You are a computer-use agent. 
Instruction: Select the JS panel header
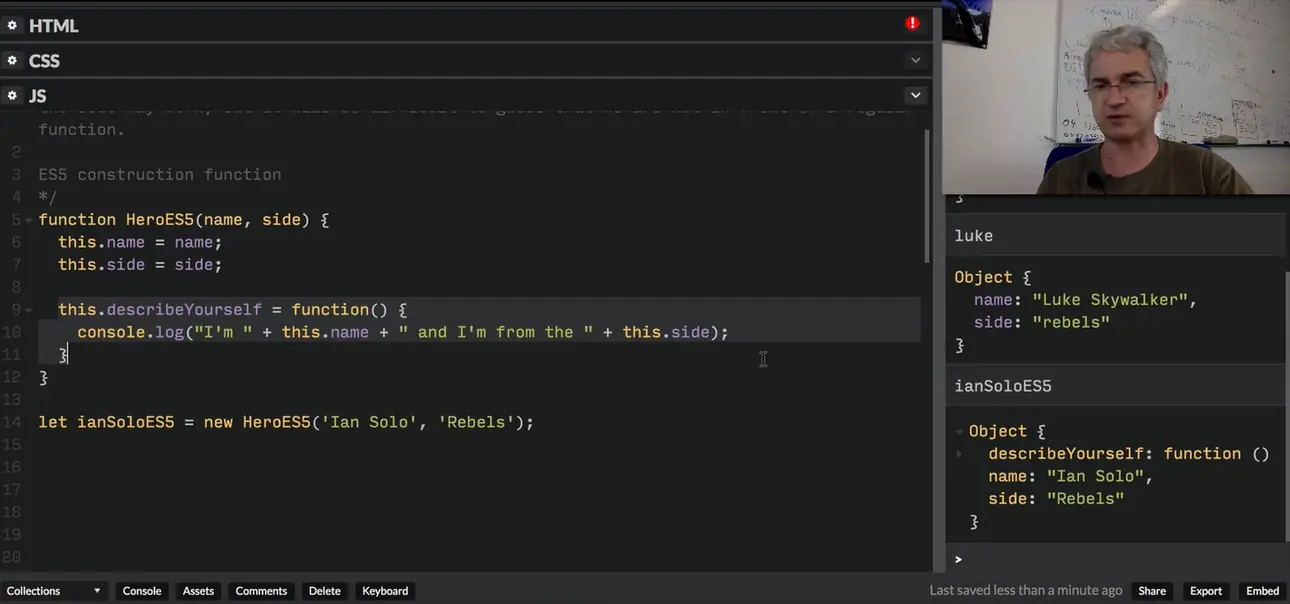465,95
